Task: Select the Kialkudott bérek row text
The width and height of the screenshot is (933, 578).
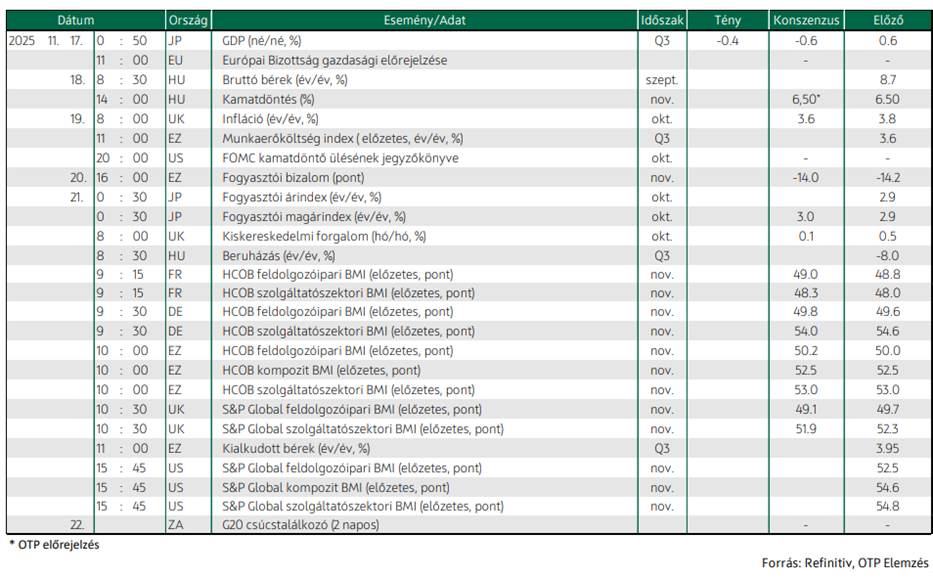Action: pos(296,448)
